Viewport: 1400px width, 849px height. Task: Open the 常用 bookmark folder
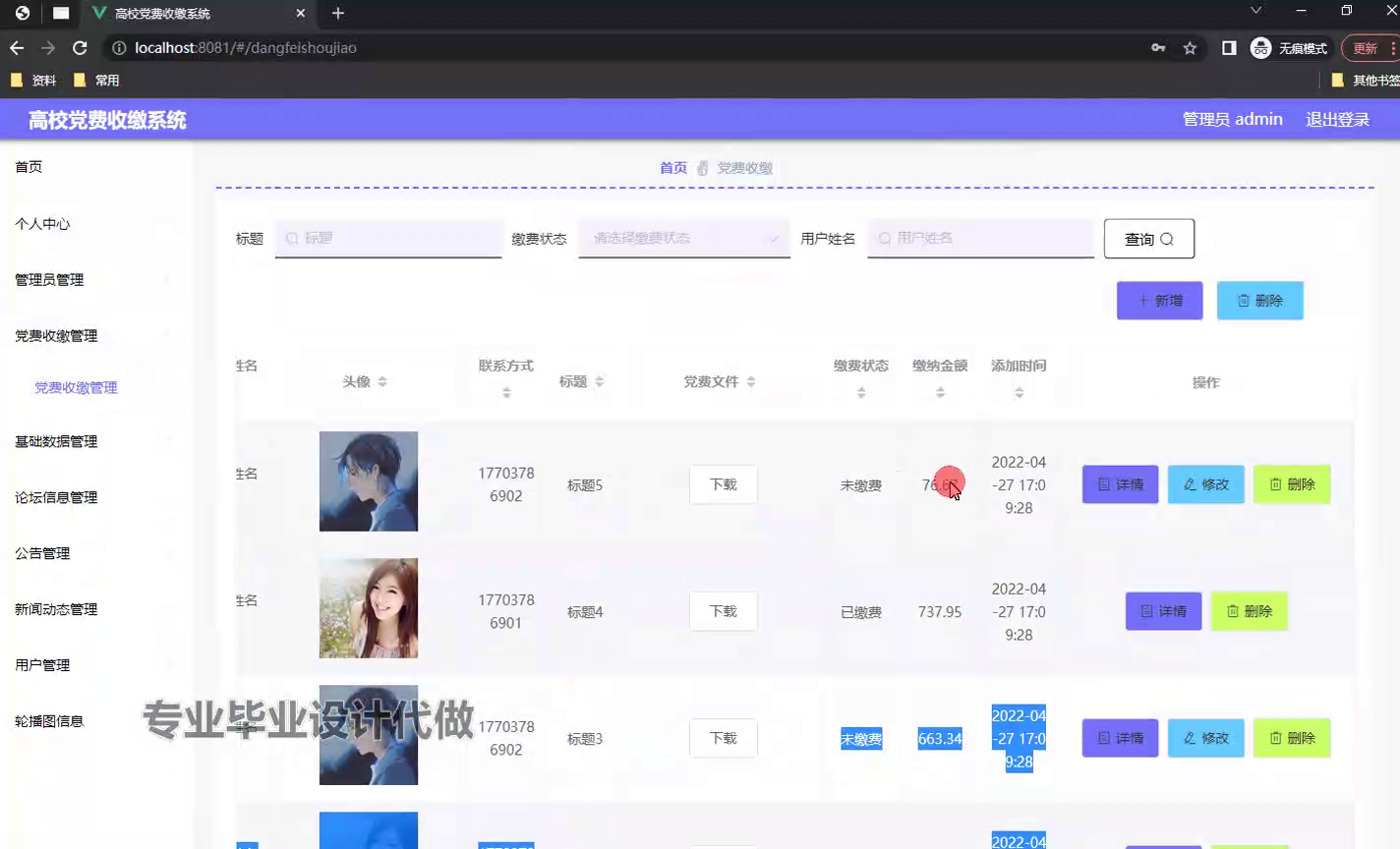(x=96, y=81)
